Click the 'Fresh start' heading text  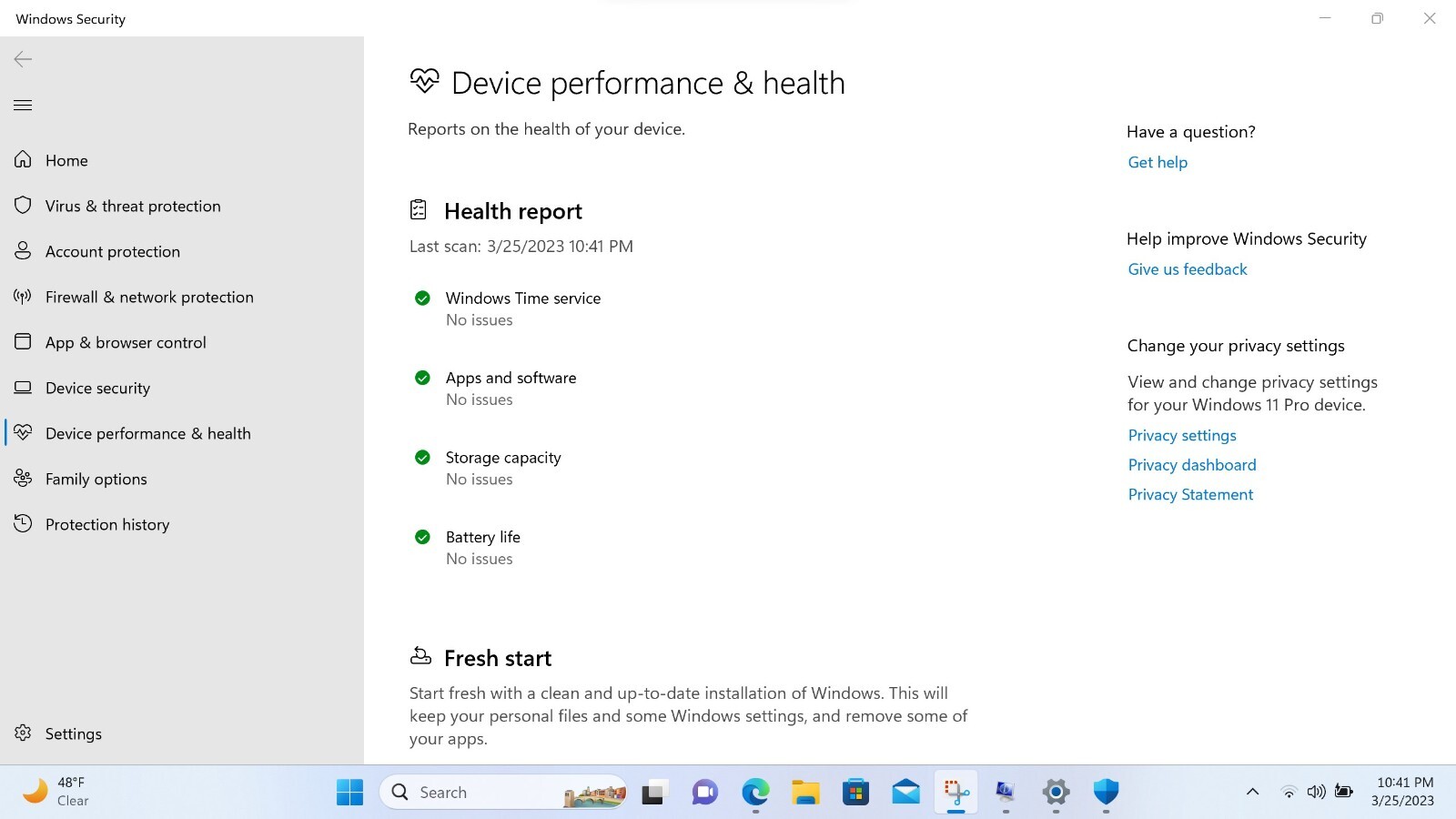498,658
